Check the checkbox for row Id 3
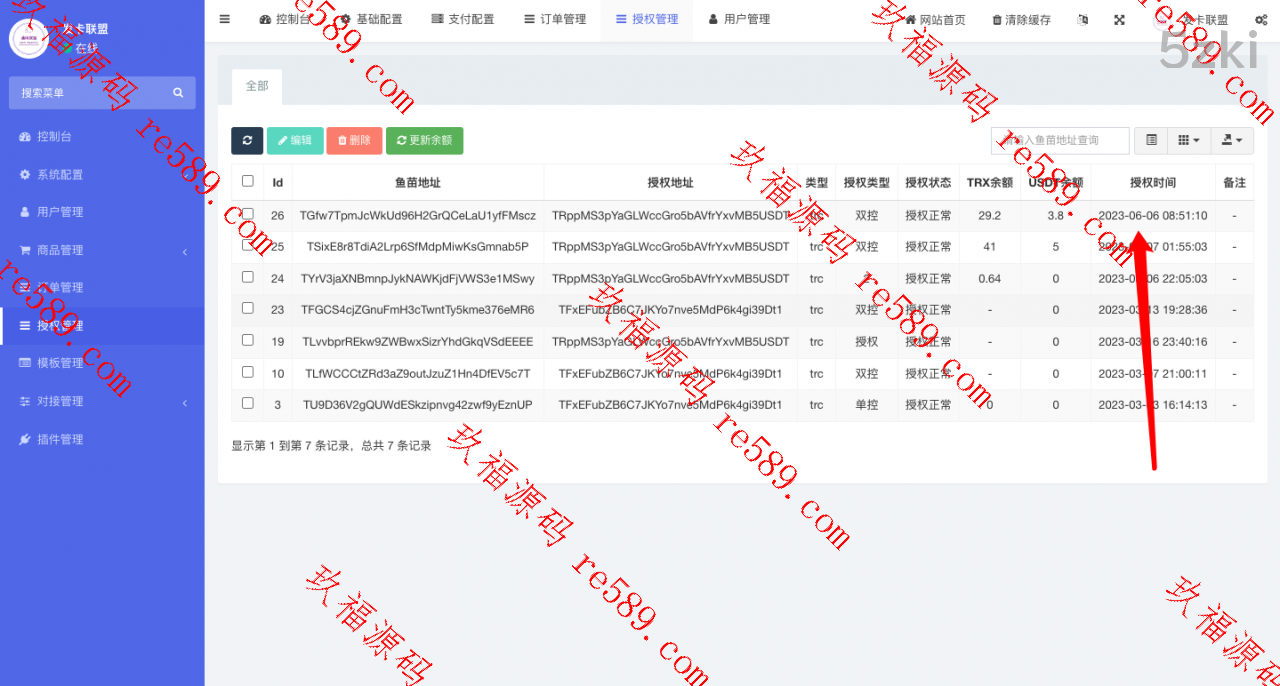Screen dimensions: 1280x686 click(248, 404)
